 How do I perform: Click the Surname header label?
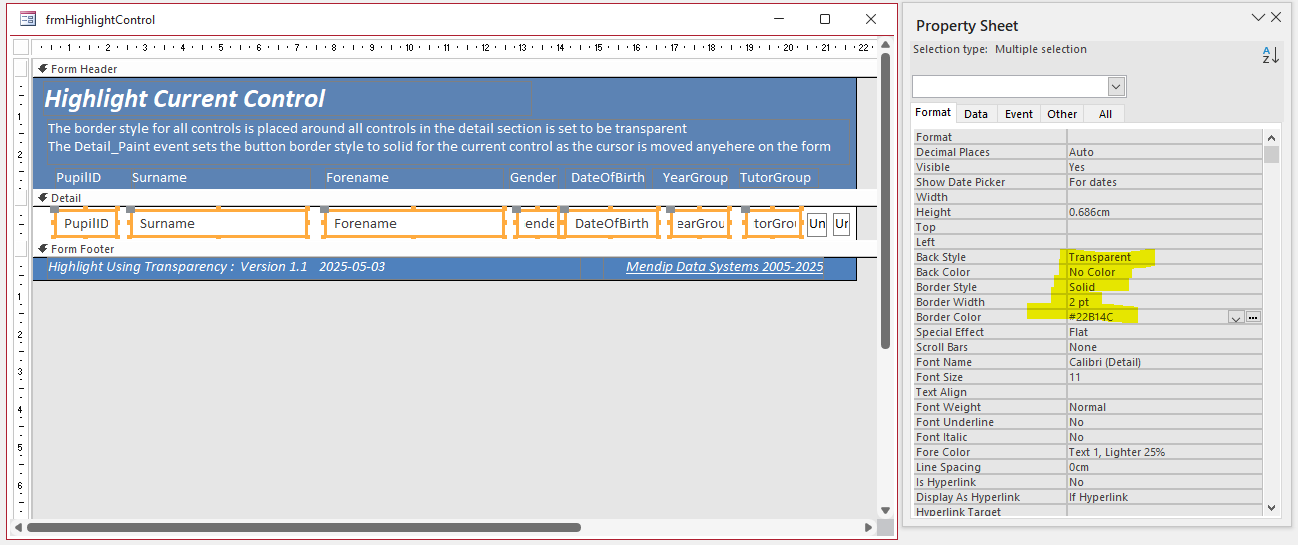(159, 178)
